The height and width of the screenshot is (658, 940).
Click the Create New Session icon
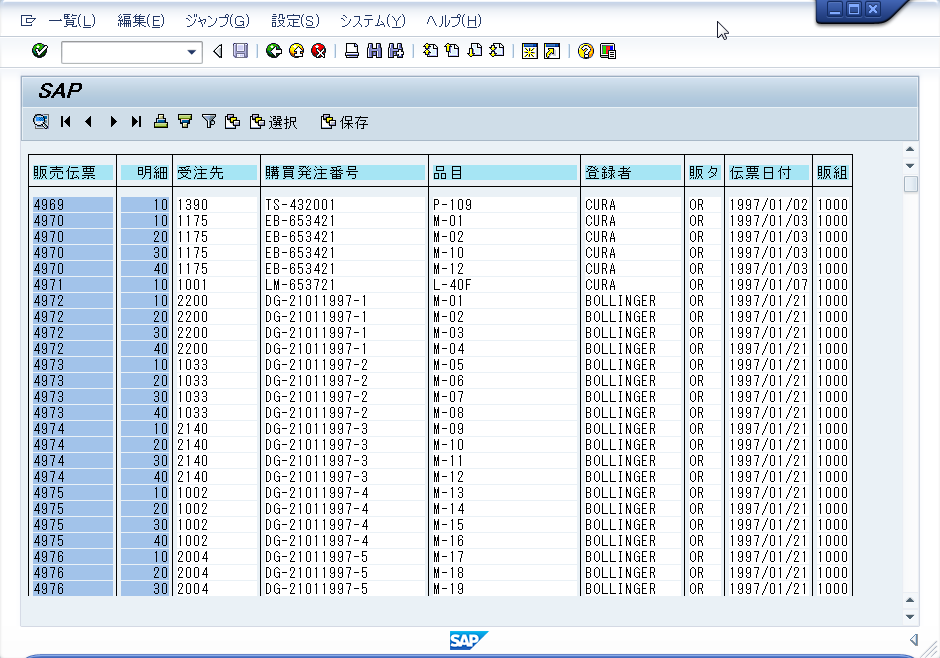click(529, 51)
